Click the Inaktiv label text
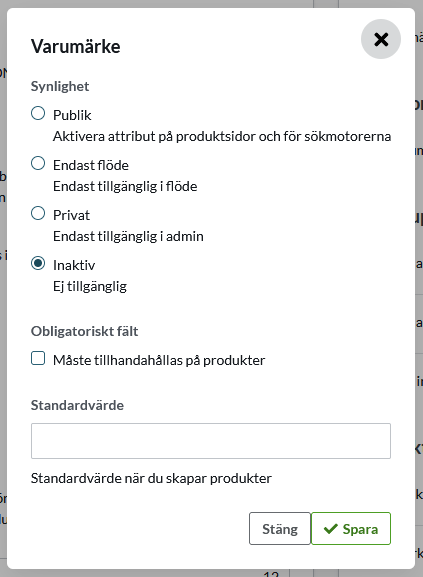Viewport: 423px width, 577px height. click(x=74, y=265)
